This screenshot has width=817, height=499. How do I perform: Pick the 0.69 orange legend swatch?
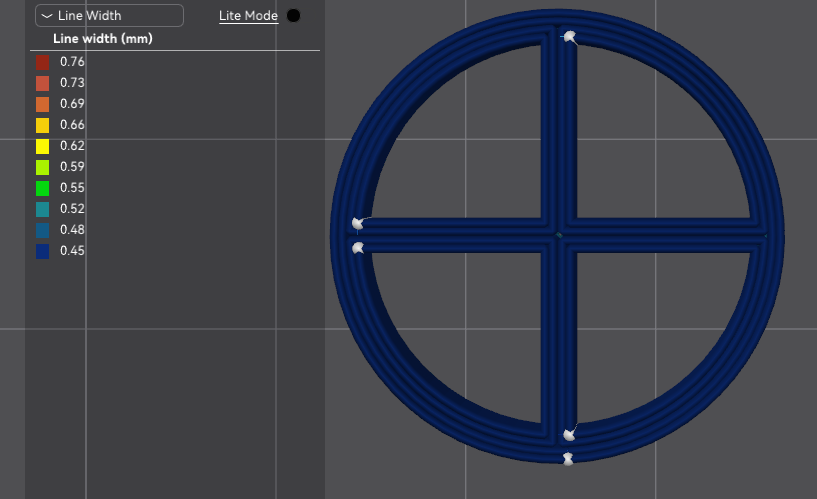click(42, 104)
